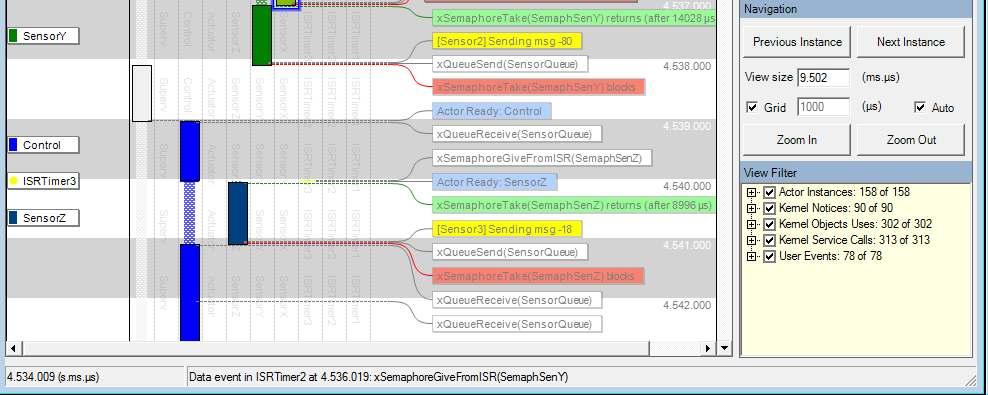Click the Navigation panel header
The image size is (988, 395).
856,9
